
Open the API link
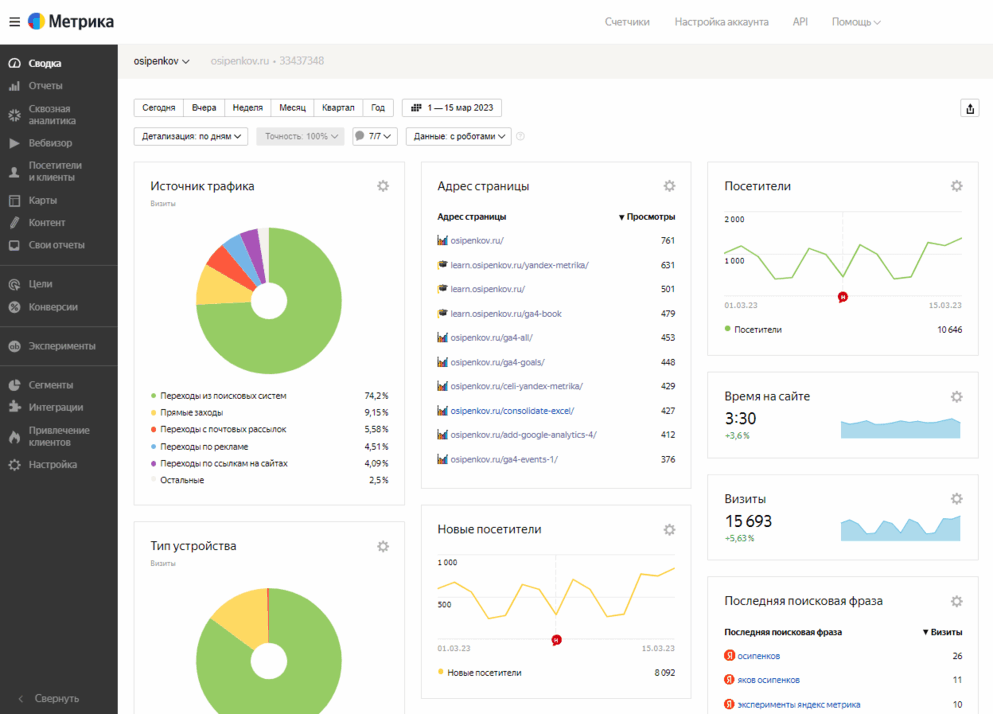[800, 22]
